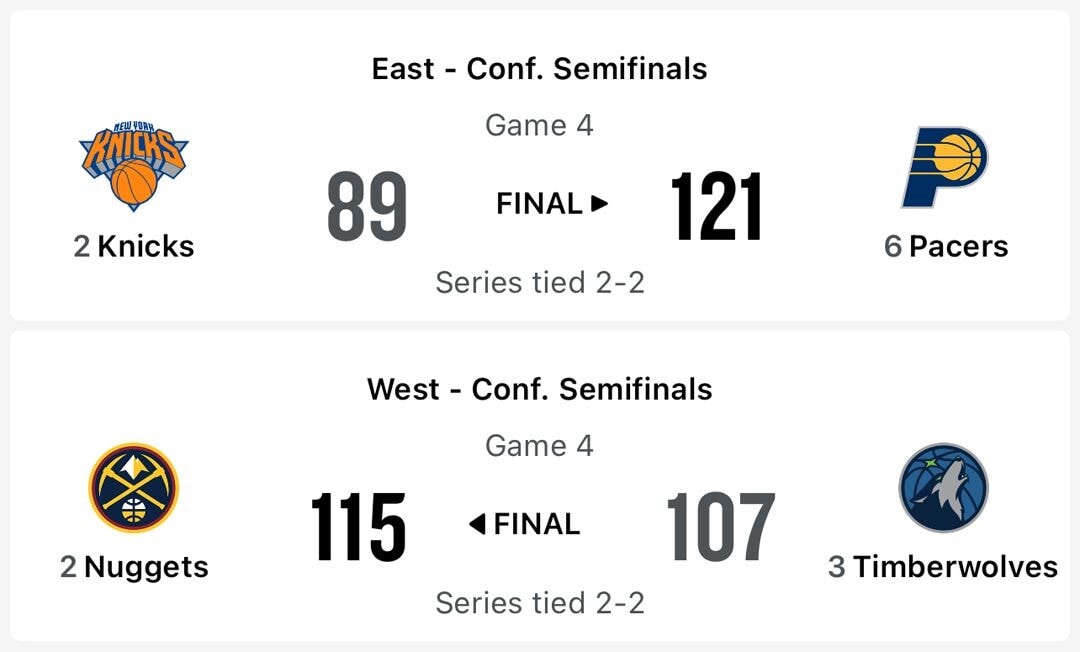Screen dimensions: 1080x652
Task: Select the East - Conf. Semifinals heading
Action: [539, 69]
